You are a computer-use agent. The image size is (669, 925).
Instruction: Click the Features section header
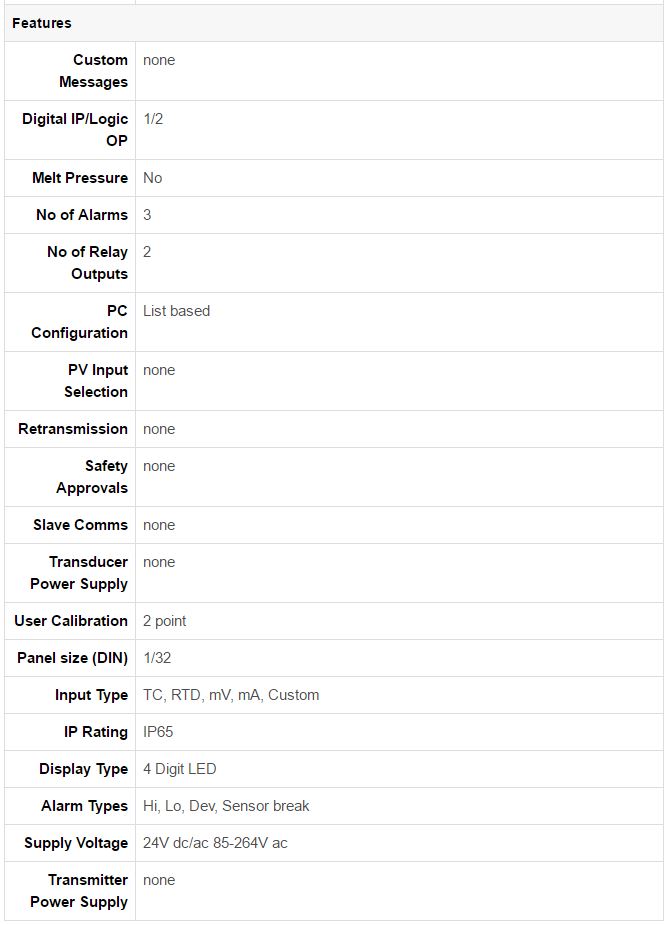[x=42, y=23]
